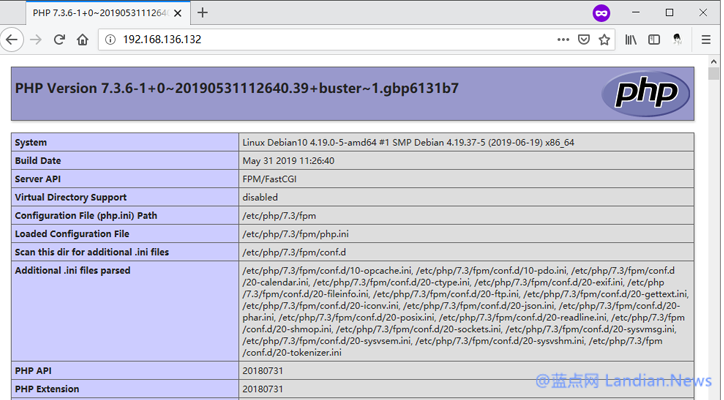This screenshot has height=400, width=724.
Task: Open the page actions three-dot menu
Action: pos(561,39)
